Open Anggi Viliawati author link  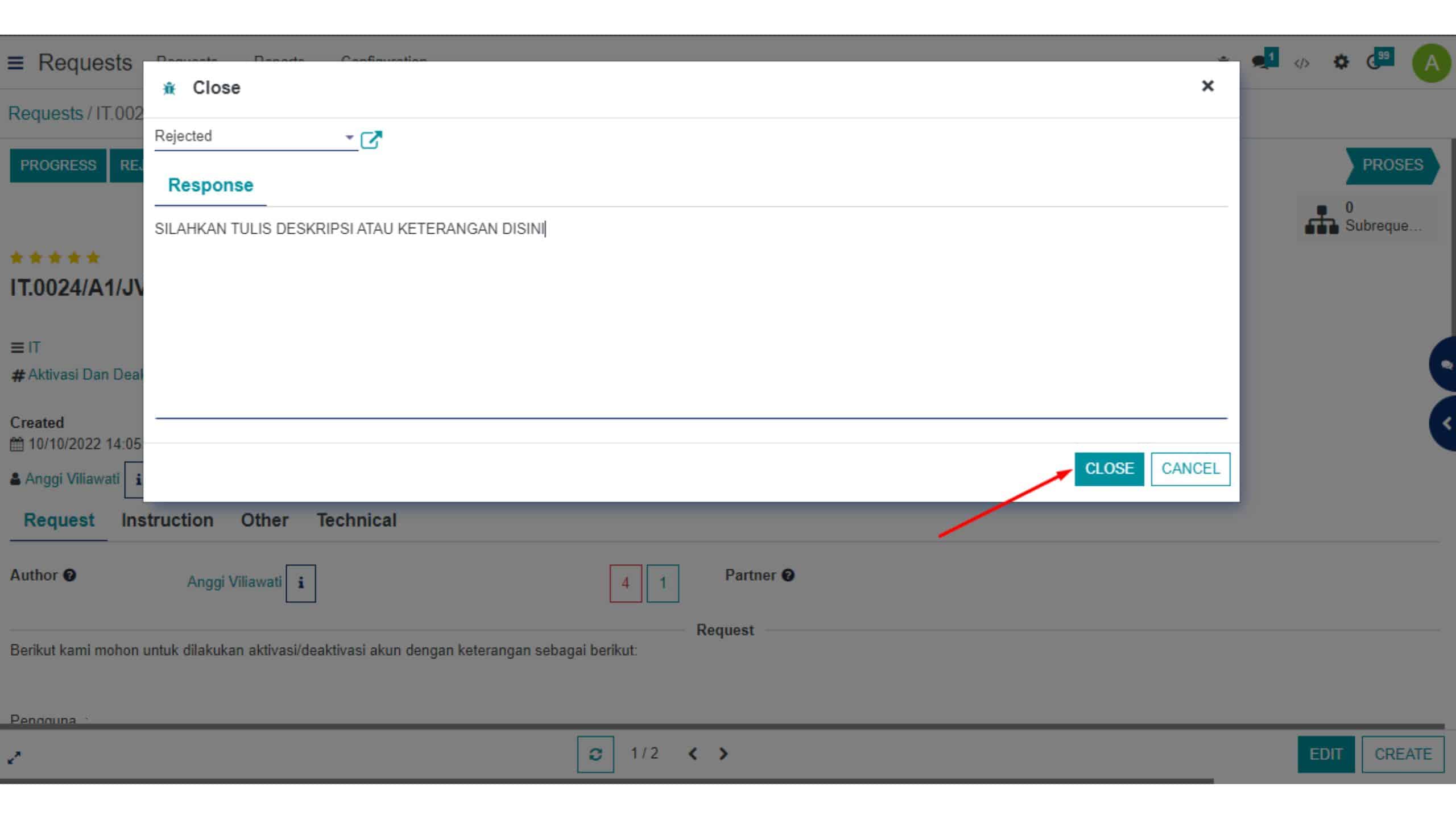[x=234, y=582]
